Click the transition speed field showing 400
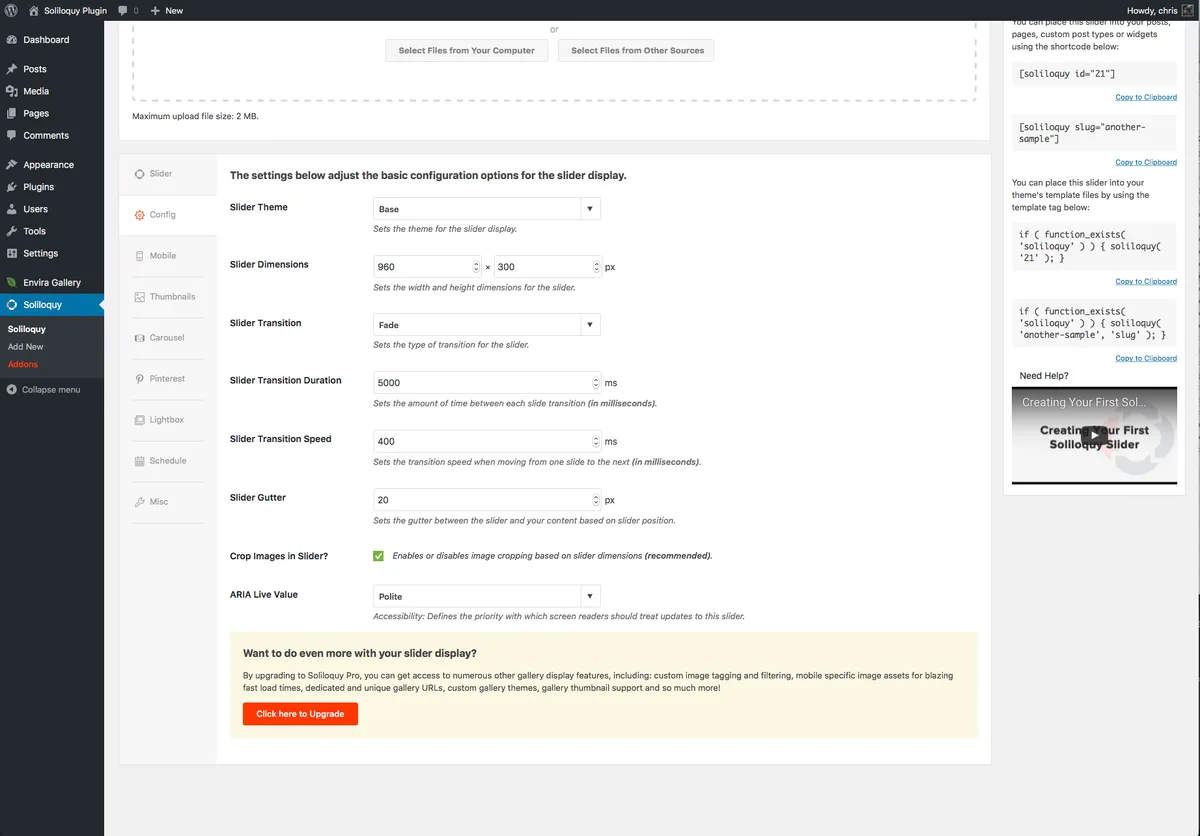 pos(488,441)
